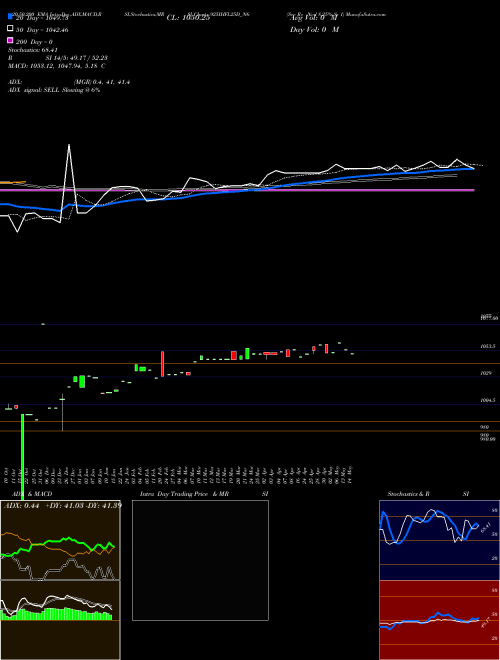The width and height of the screenshot is (500, 660).
Task: Click the 'ADX & MACD' panel title
Action: click(x=32, y=494)
